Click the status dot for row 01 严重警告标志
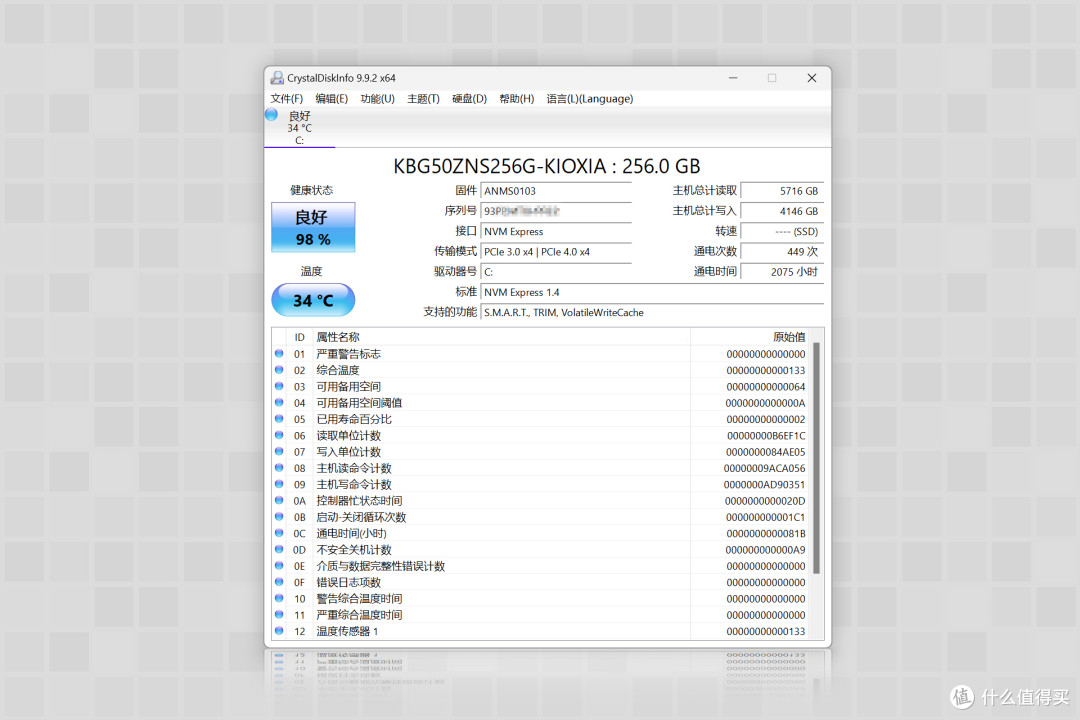 click(x=279, y=353)
